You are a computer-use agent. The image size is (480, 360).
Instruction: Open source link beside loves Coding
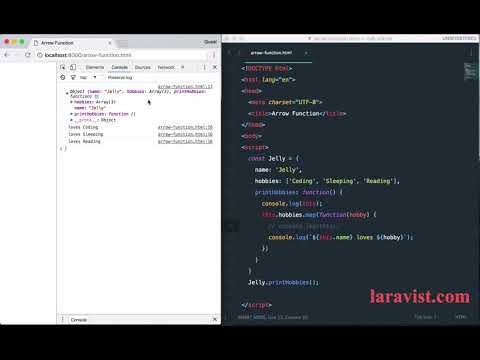(x=185, y=127)
